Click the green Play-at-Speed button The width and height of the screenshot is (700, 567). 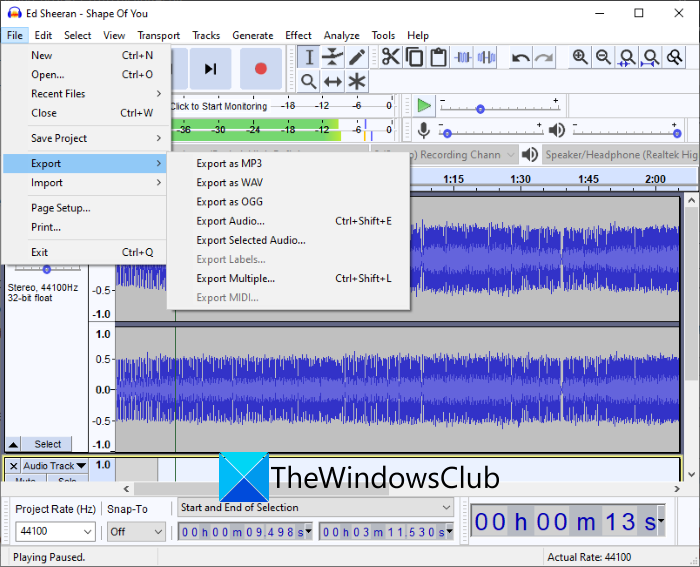[424, 106]
